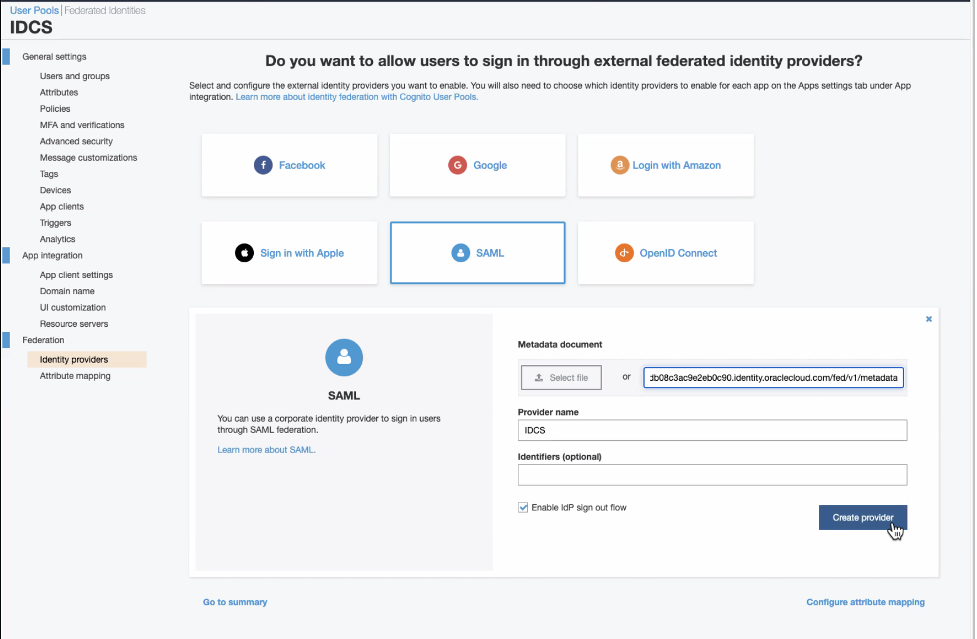This screenshot has width=977, height=639.
Task: Open App client settings
Action: click(76, 275)
